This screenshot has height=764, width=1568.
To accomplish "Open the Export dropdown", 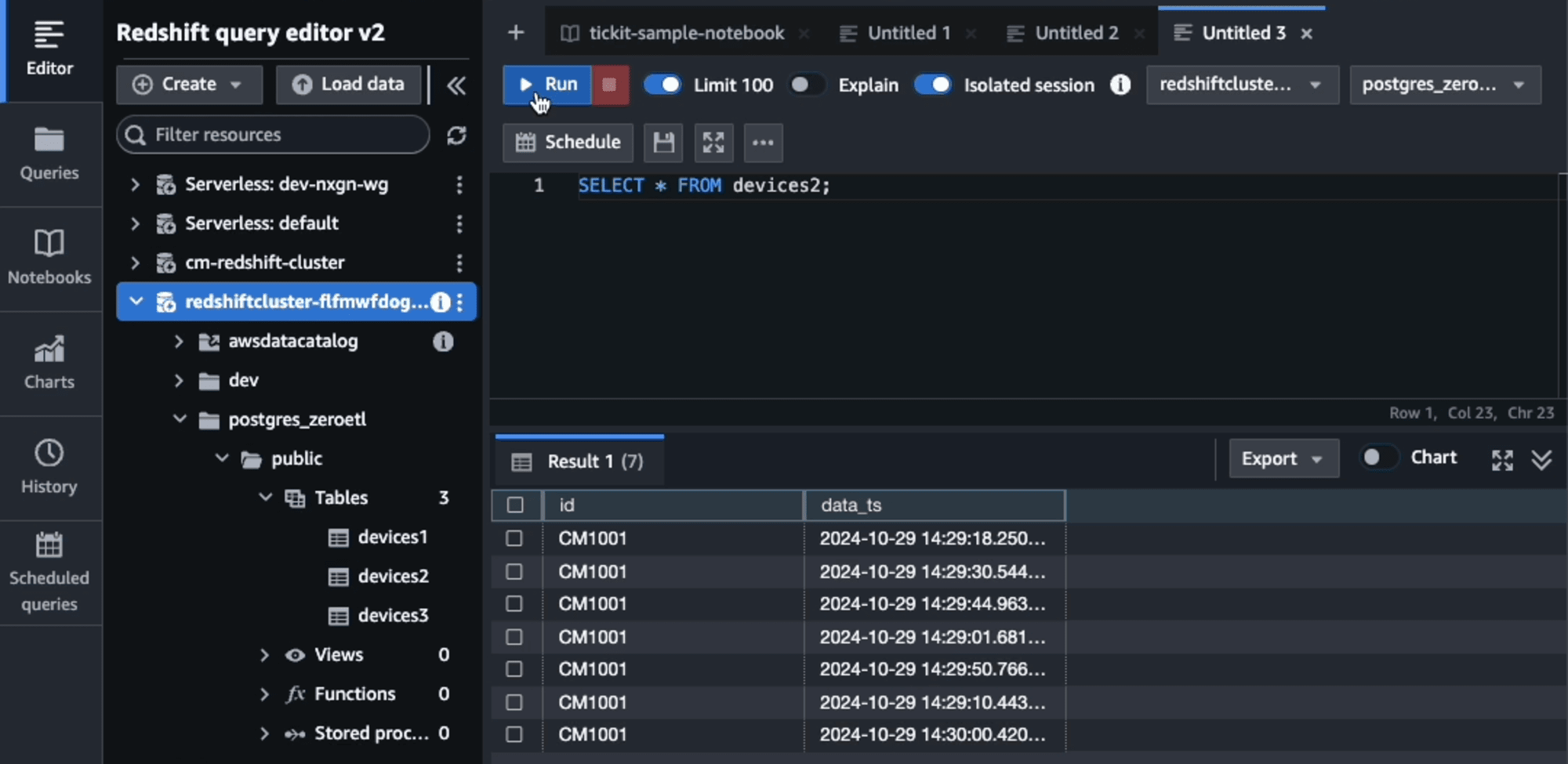I will tap(1283, 458).
